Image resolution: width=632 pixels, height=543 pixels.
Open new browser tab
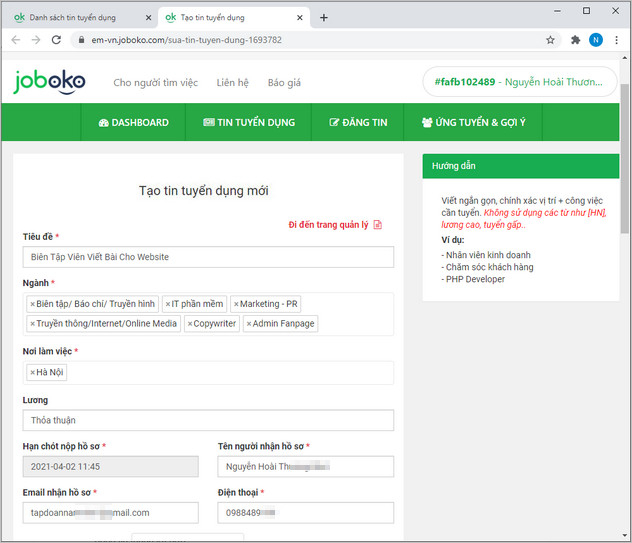coord(324,17)
